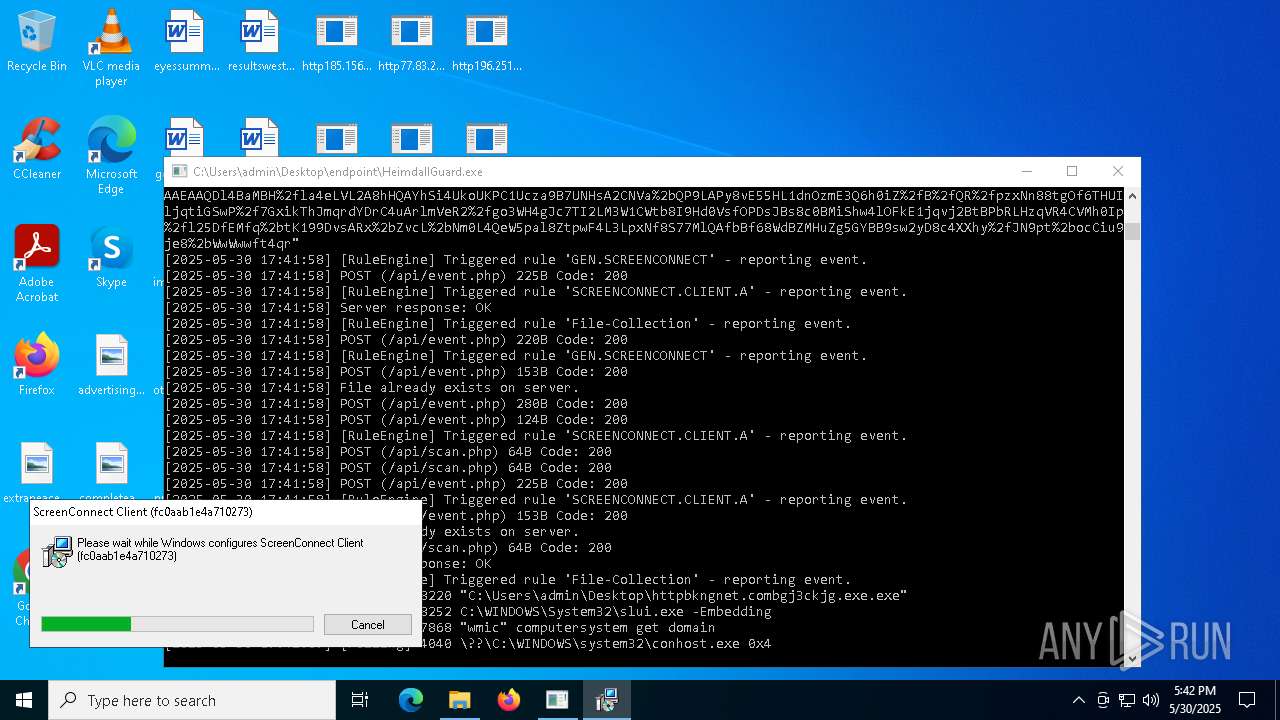This screenshot has height=720, width=1280.
Task: Select the http185.156... desktop file
Action: point(336,42)
